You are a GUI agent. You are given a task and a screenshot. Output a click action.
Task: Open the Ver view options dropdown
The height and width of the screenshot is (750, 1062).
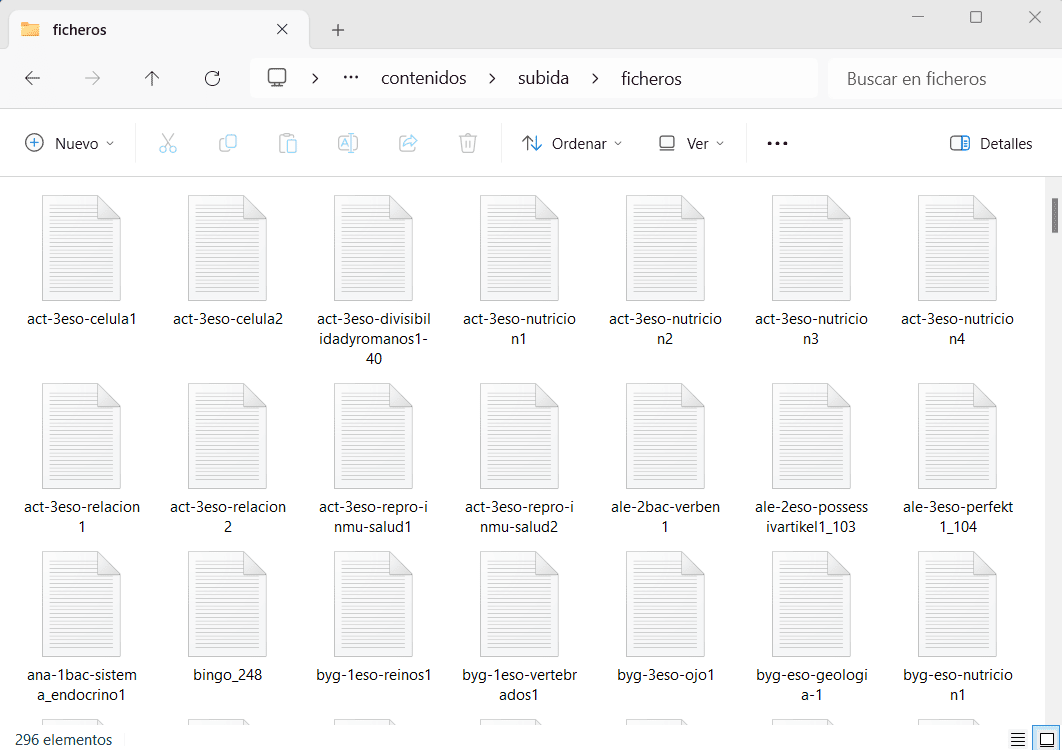click(691, 143)
